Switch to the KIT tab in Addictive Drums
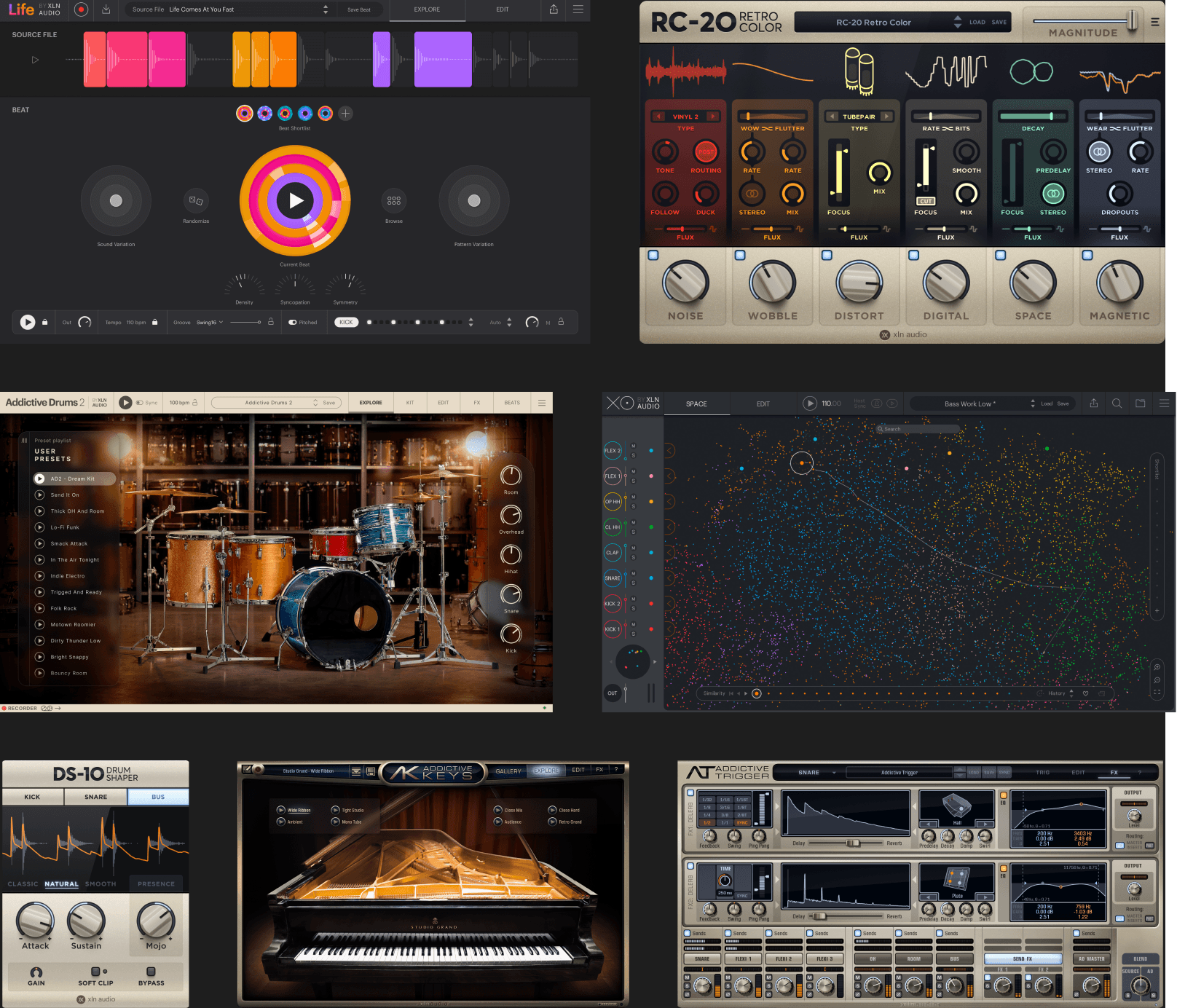 tap(410, 403)
